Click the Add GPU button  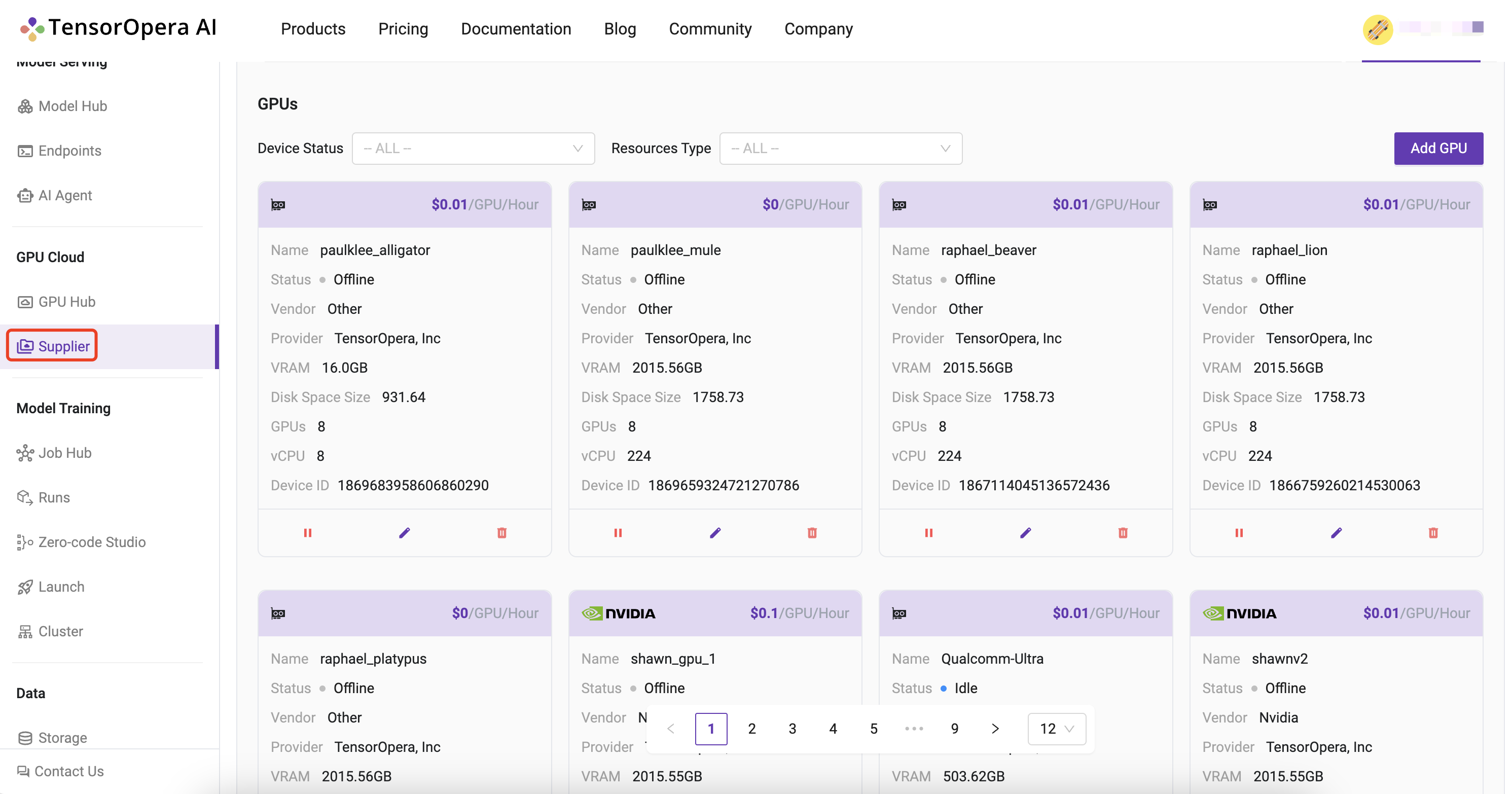click(x=1438, y=149)
